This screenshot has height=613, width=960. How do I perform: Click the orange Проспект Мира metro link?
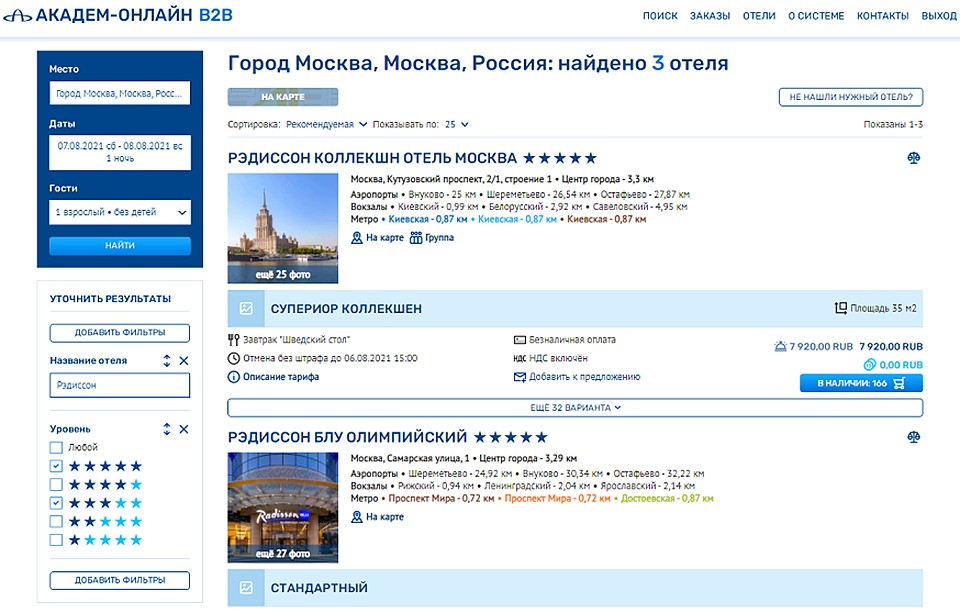pos(558,498)
